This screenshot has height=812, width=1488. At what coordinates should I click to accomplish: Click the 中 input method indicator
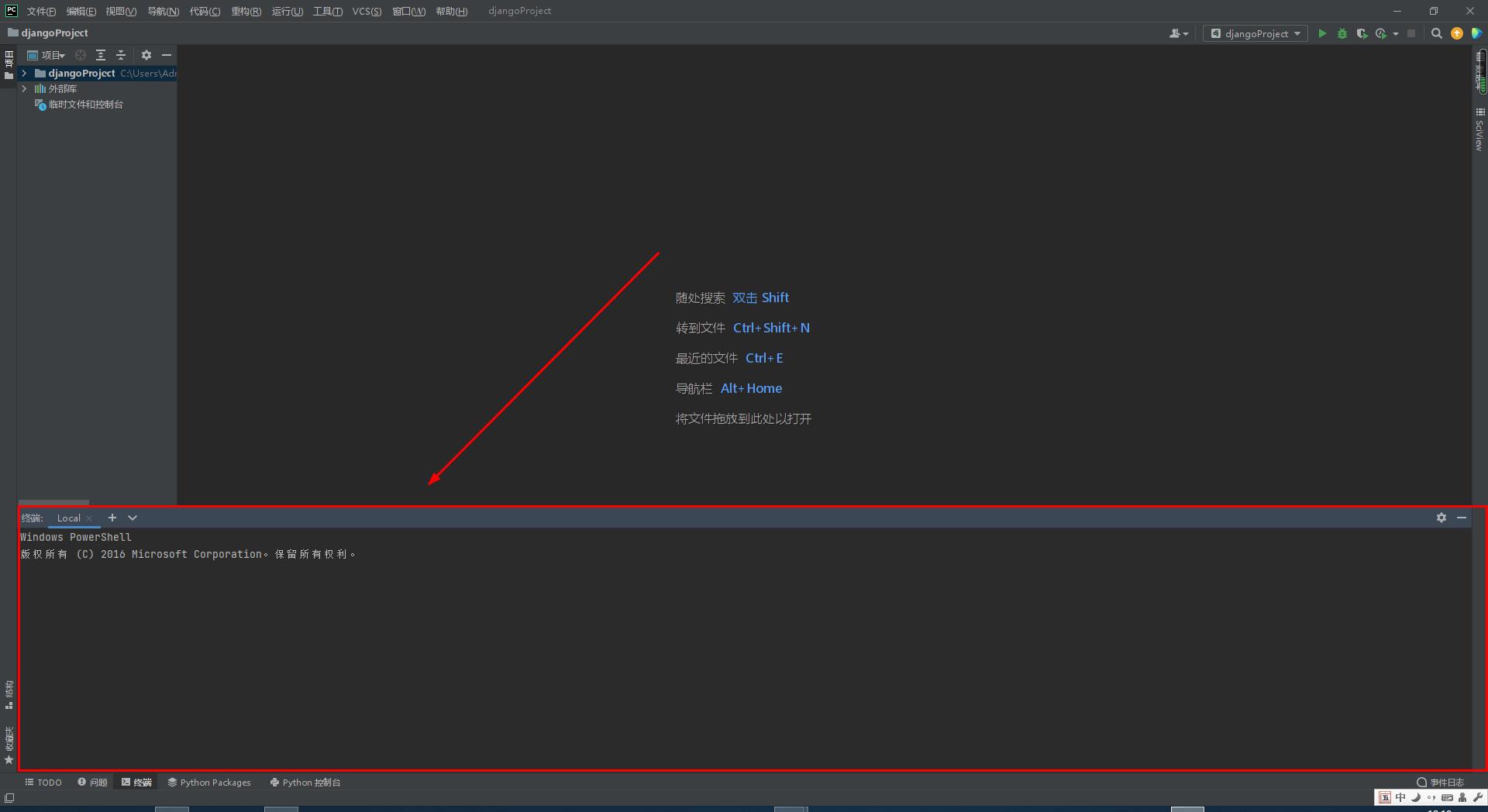(x=1400, y=797)
